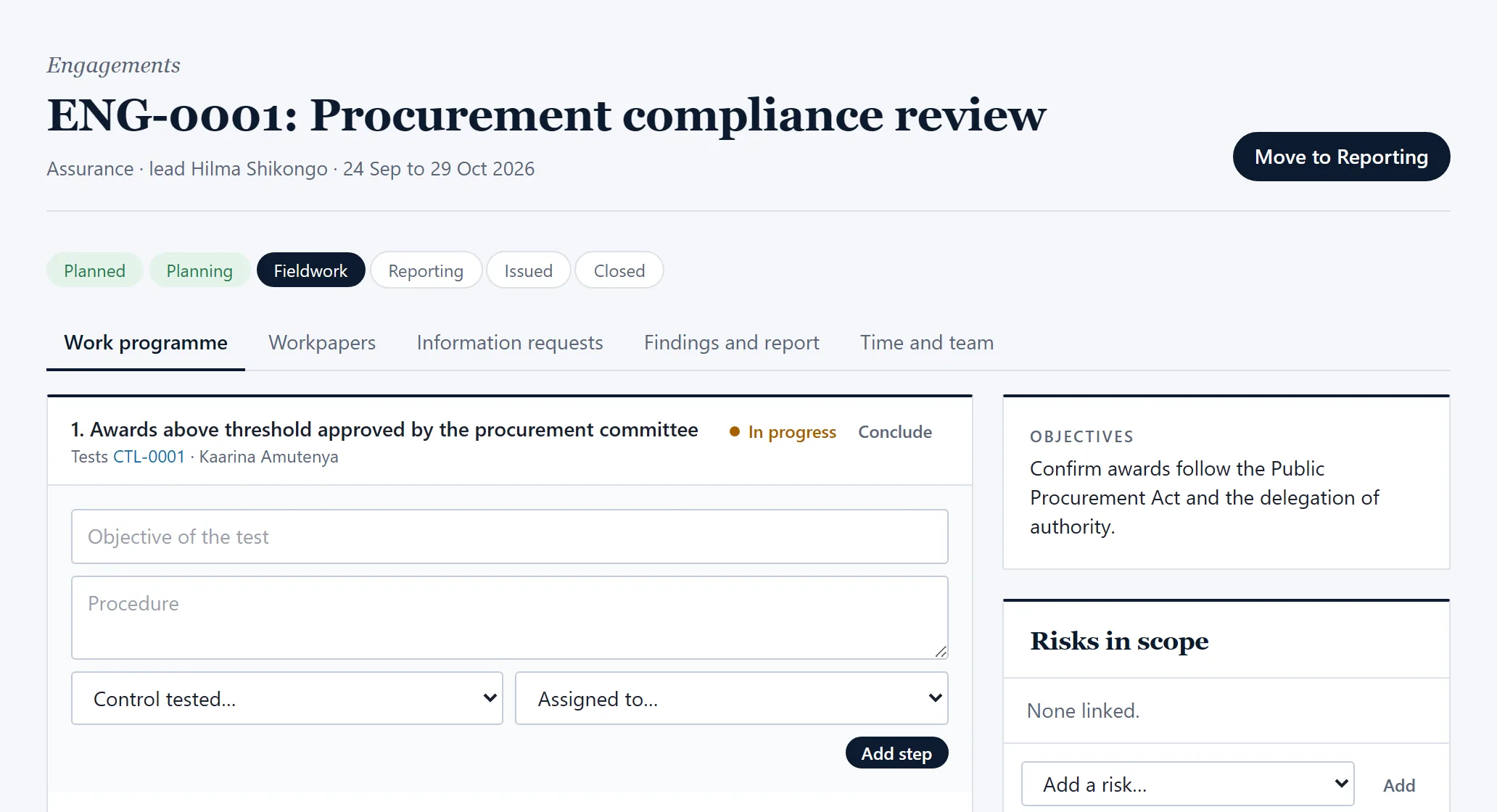Select the Issued stage pill
Screen dimensions: 1497x812
(x=528, y=270)
